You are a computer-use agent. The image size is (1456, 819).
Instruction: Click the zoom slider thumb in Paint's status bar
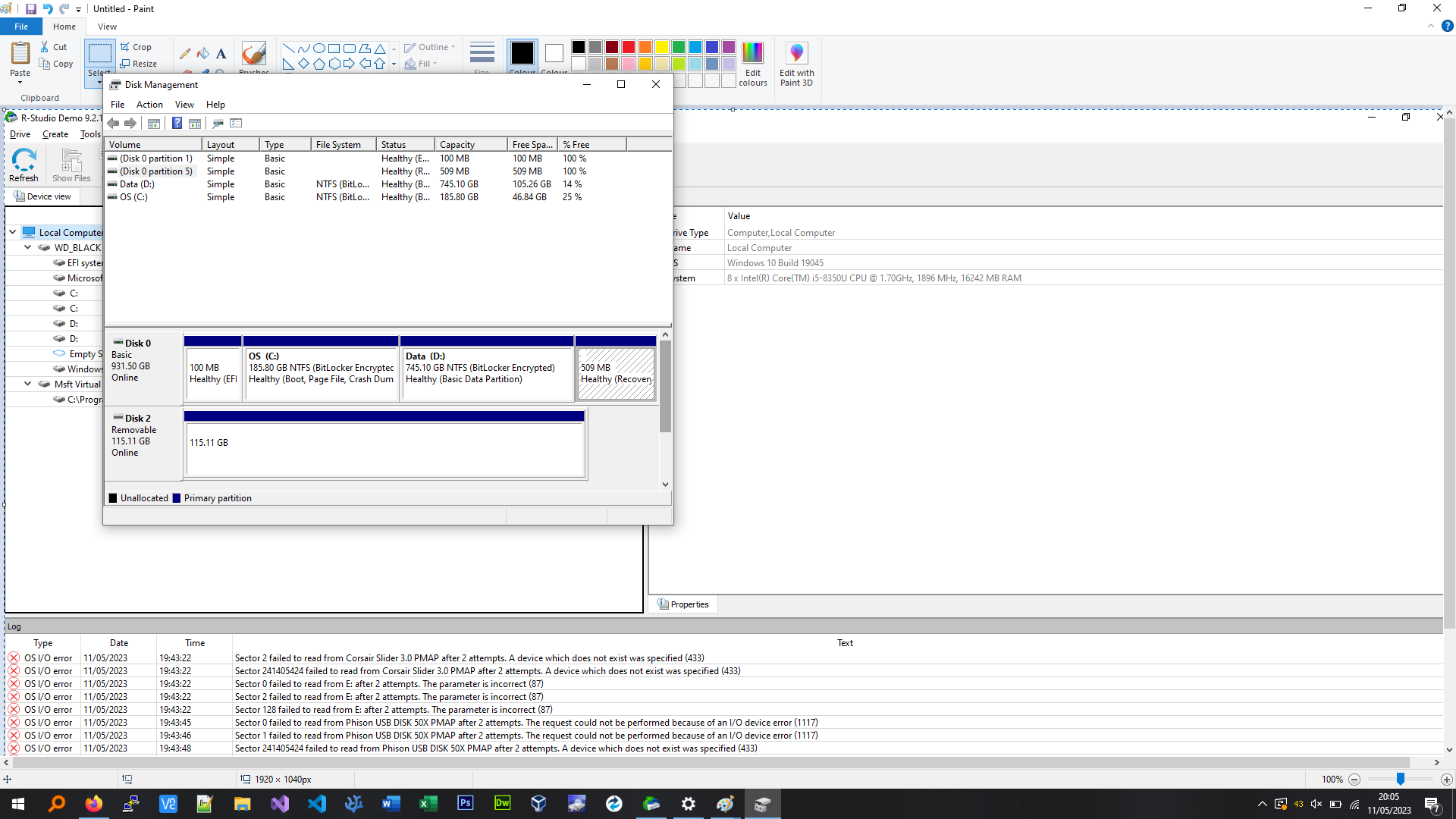coord(1401,779)
